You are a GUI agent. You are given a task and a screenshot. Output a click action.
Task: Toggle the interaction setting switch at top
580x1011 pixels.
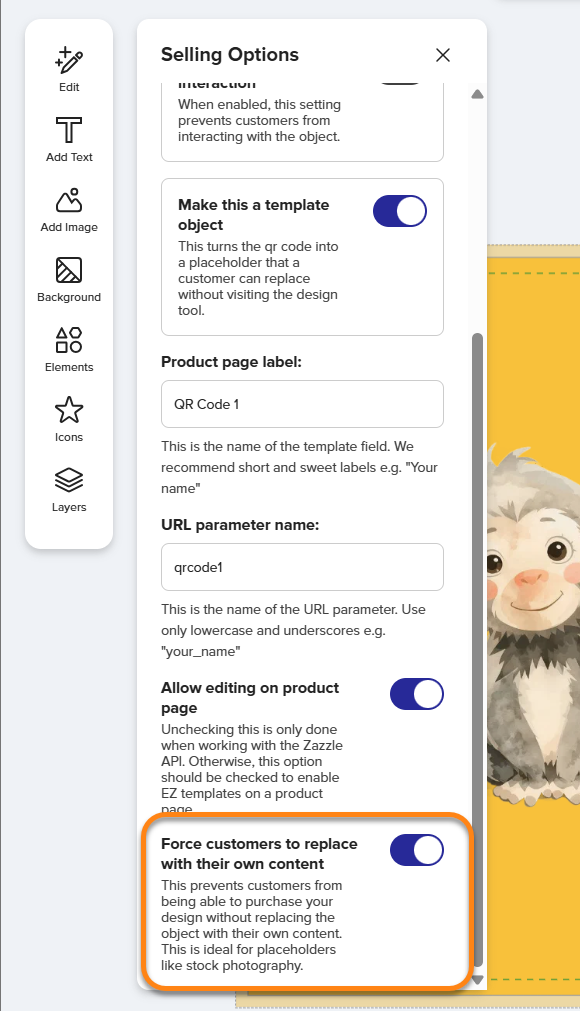(400, 83)
